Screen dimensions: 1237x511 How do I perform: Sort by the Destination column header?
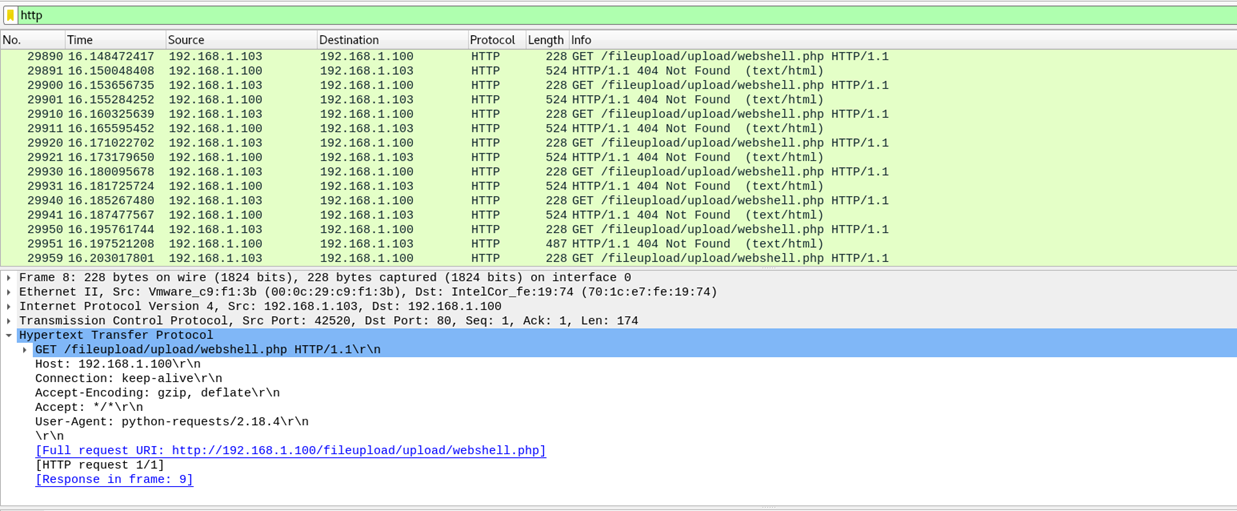click(392, 40)
